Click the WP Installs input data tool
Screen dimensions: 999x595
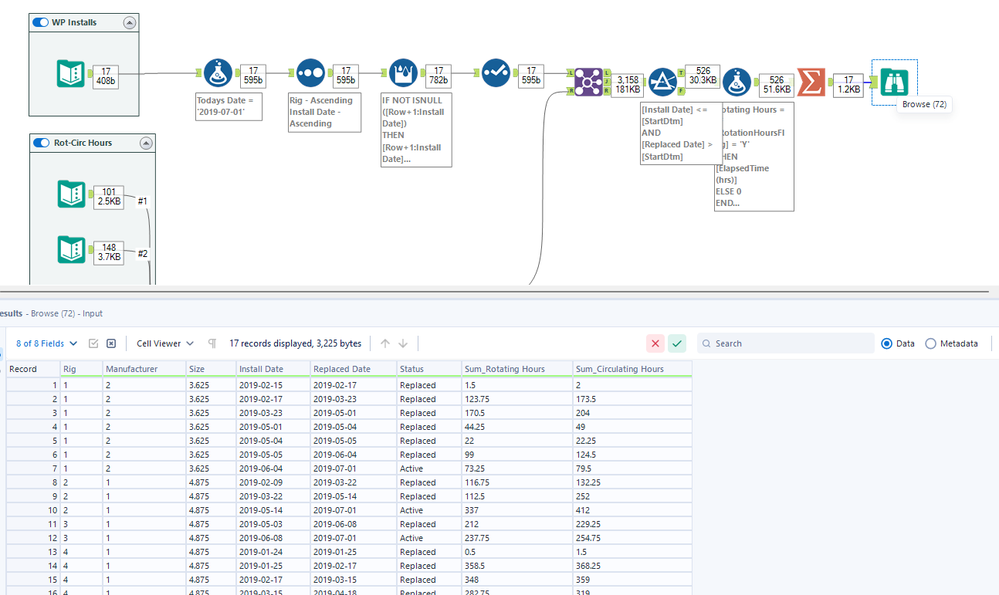[72, 74]
